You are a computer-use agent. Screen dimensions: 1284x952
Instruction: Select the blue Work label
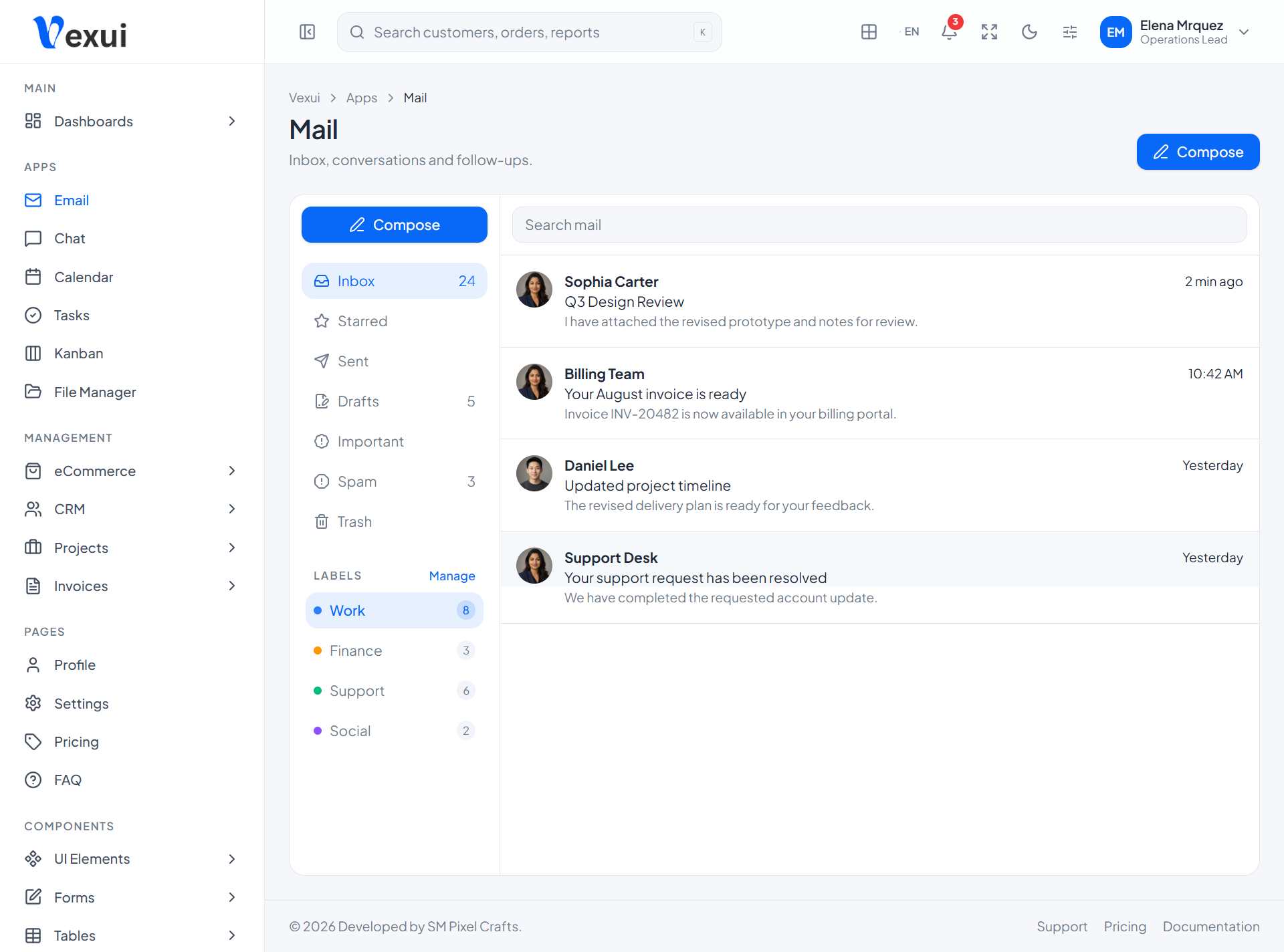[x=395, y=610]
